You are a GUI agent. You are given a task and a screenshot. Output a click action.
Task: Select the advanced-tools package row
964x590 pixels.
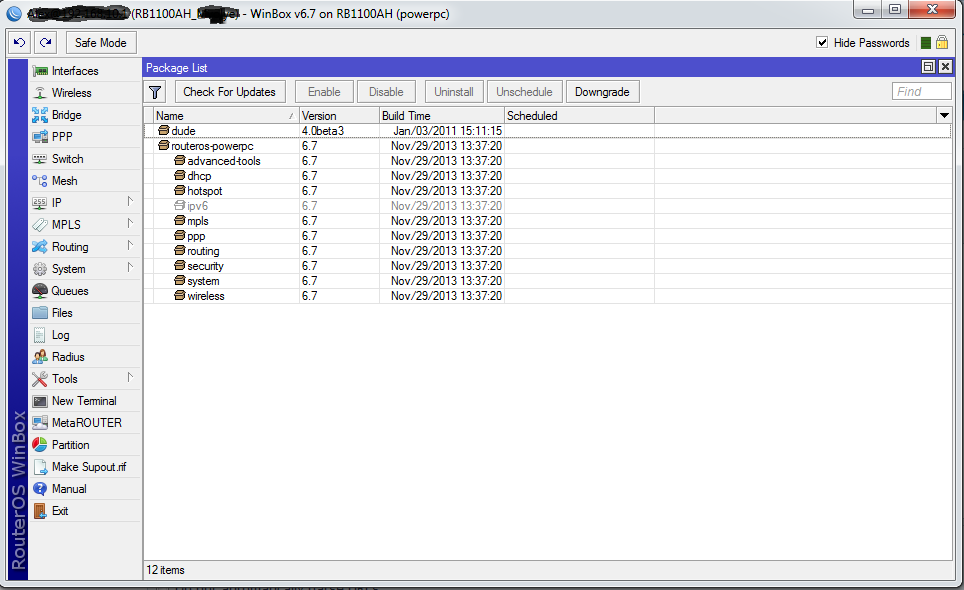pyautogui.click(x=547, y=161)
